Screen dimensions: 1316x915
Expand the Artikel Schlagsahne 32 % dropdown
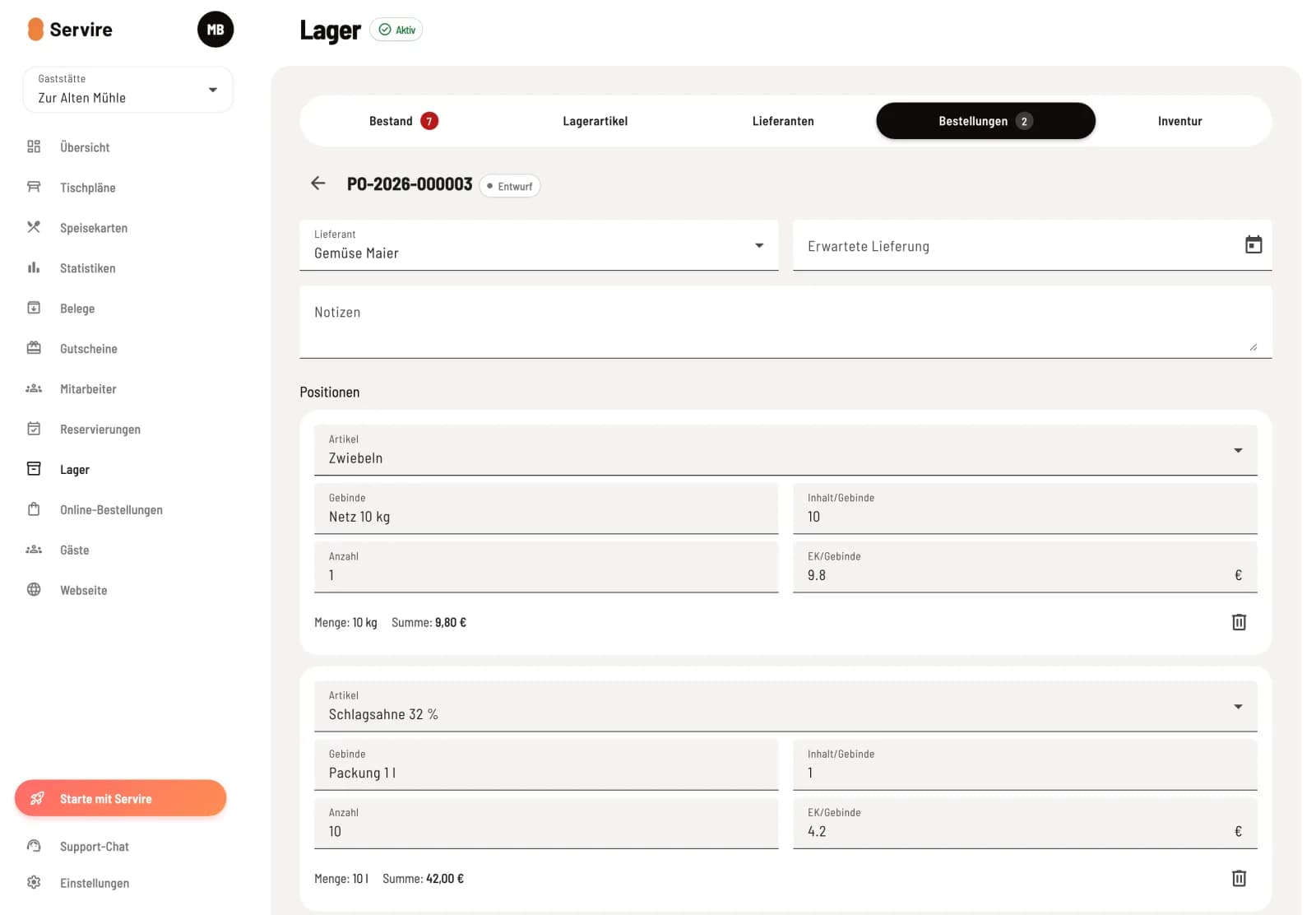click(785, 706)
